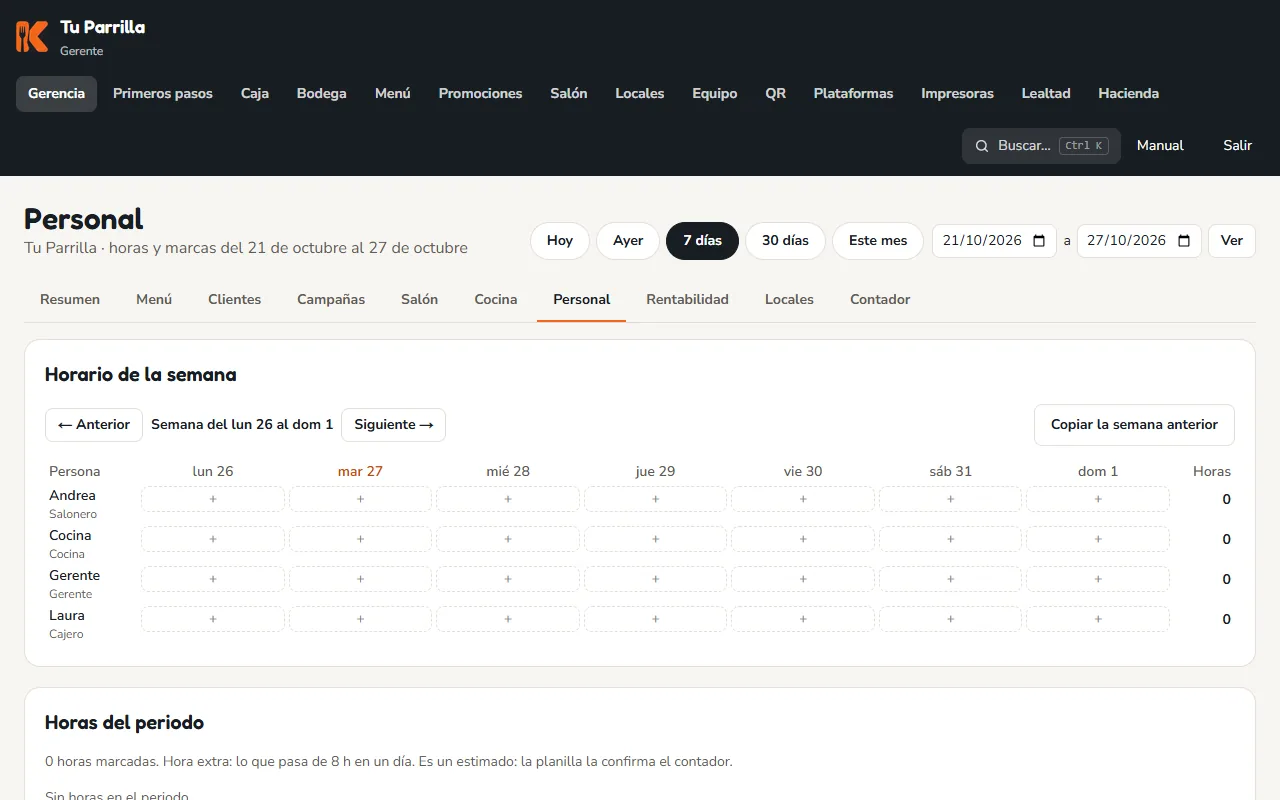Viewport: 1280px width, 800px height.
Task: Open calendar picker on 27/10/2026 date field
Action: [1184, 241]
